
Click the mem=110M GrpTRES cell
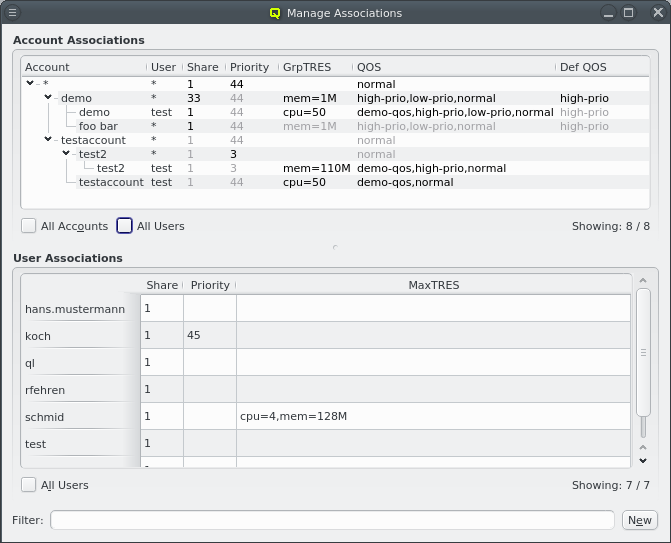(x=317, y=168)
